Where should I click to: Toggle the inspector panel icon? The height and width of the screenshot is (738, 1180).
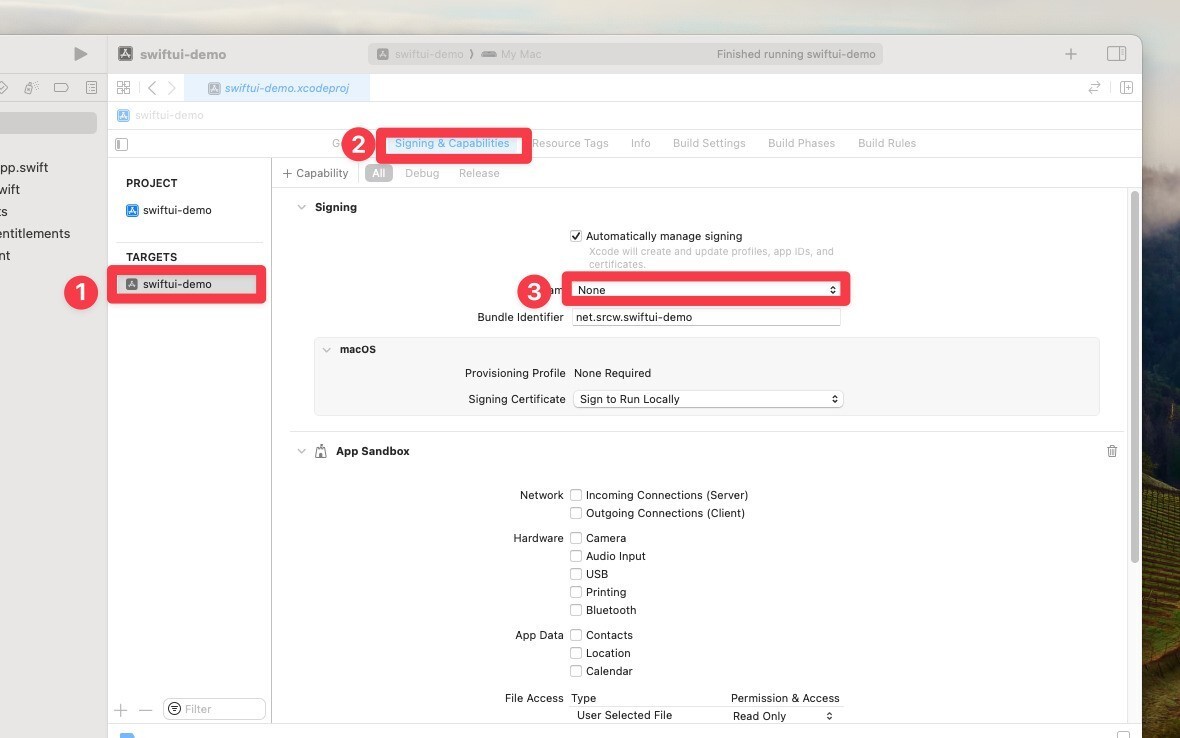tap(1116, 53)
